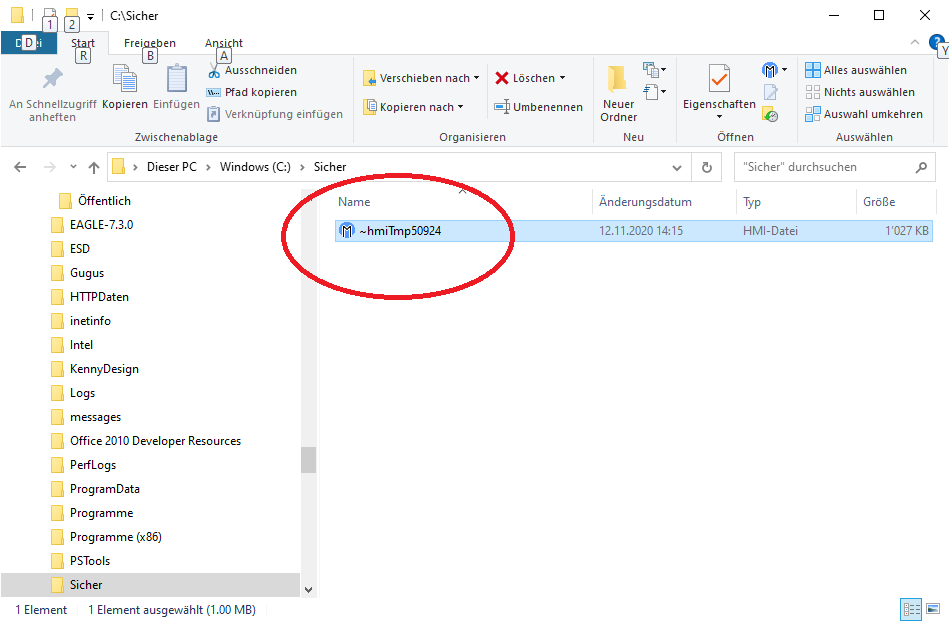The height and width of the screenshot is (622, 949).
Task: Switch to large icons view in status bar
Action: click(932, 609)
